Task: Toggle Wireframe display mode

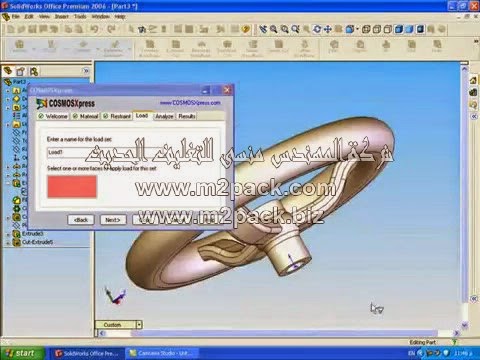Action: [366, 29]
